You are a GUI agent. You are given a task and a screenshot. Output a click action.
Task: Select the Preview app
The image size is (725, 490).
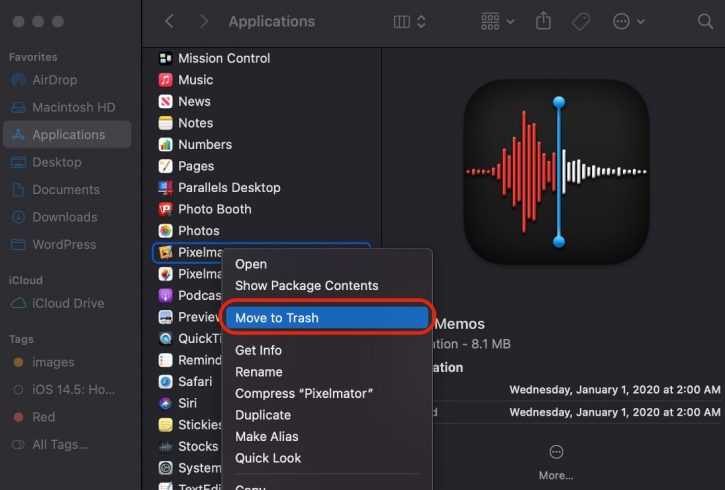(x=188, y=317)
